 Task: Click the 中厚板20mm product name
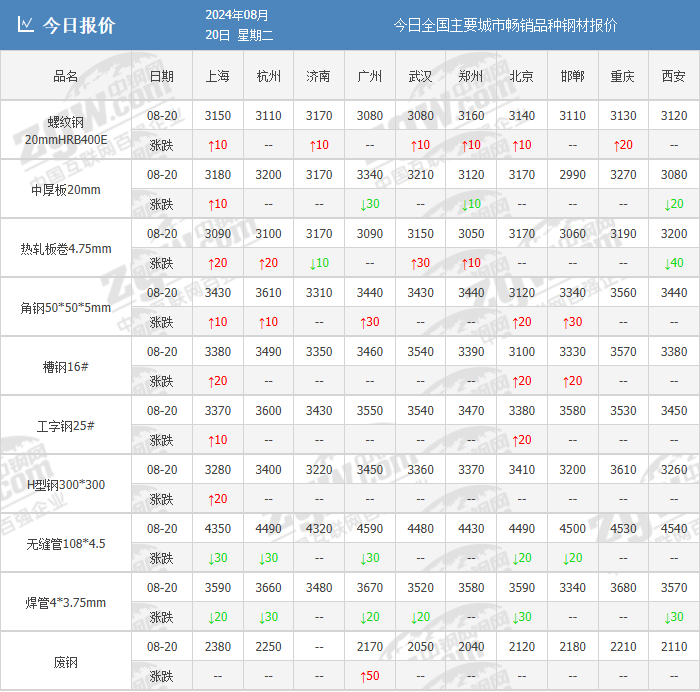tap(66, 190)
